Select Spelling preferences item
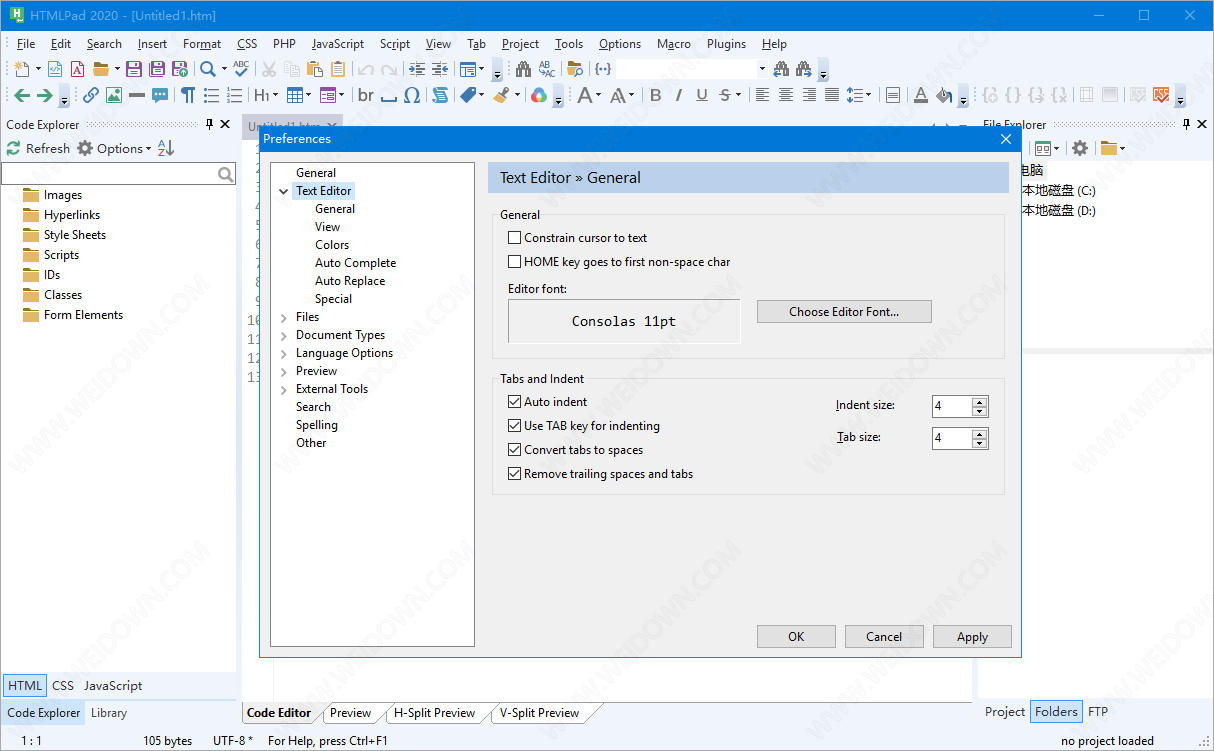 point(317,425)
